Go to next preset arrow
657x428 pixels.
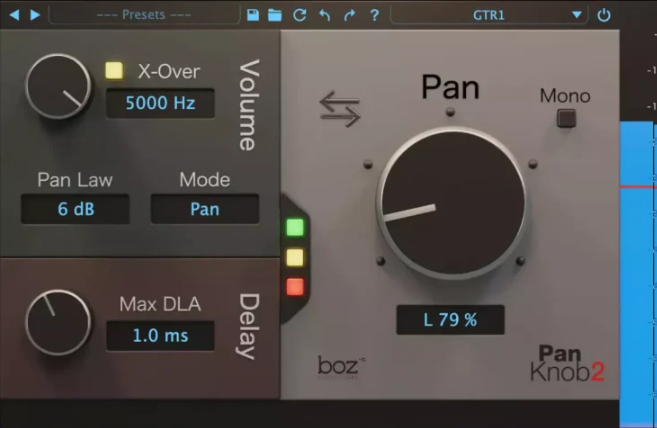[x=35, y=15]
